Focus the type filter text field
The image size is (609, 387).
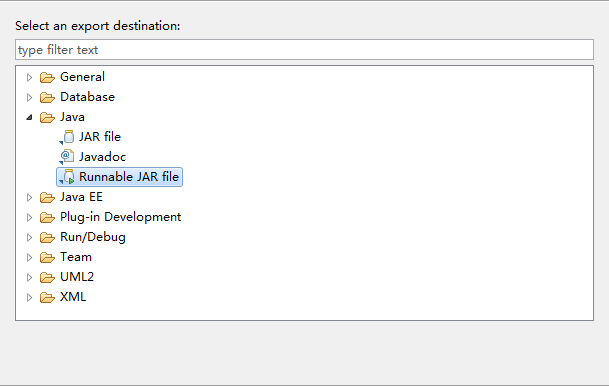(x=304, y=50)
